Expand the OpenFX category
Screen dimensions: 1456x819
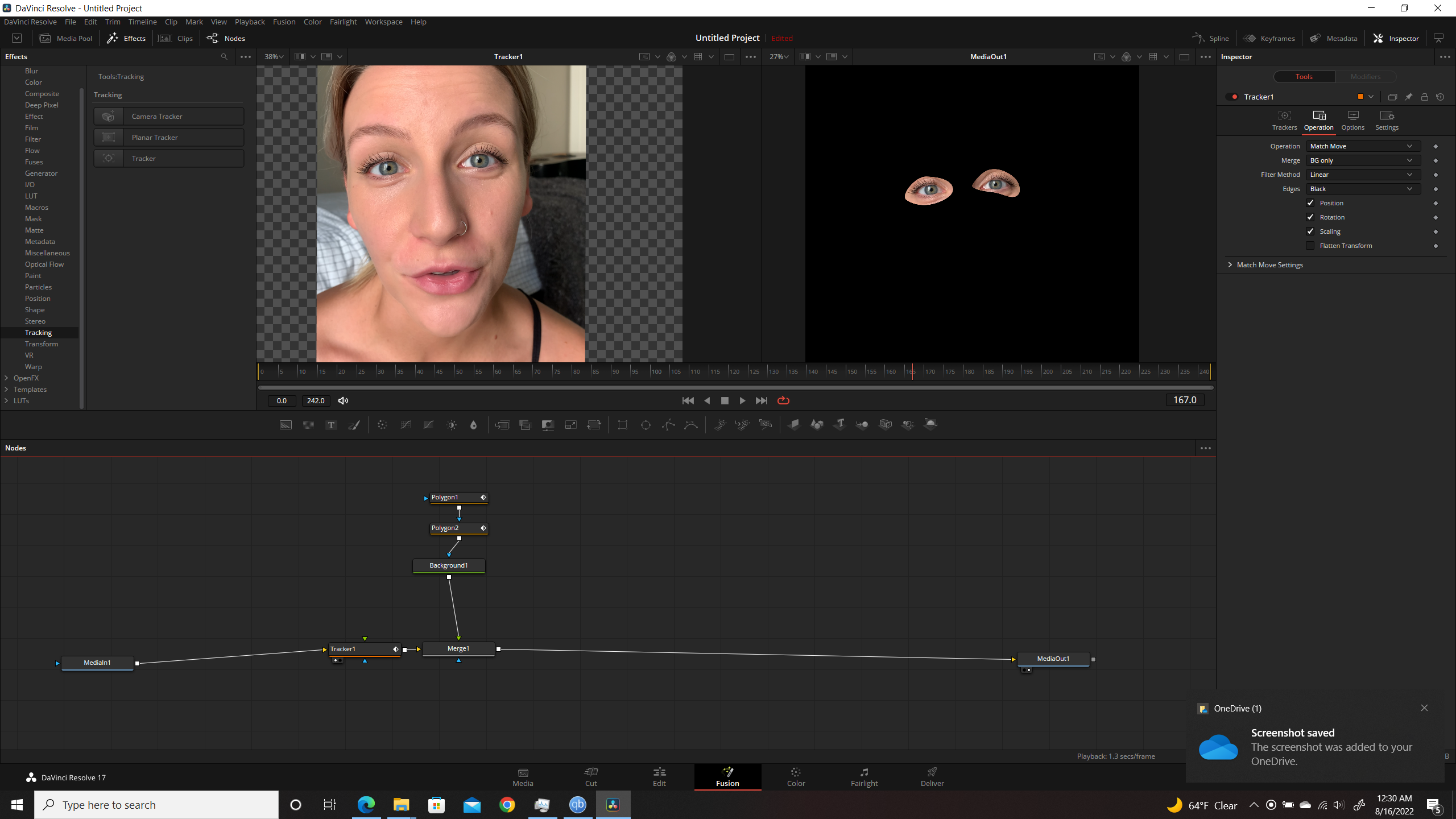click(6, 378)
